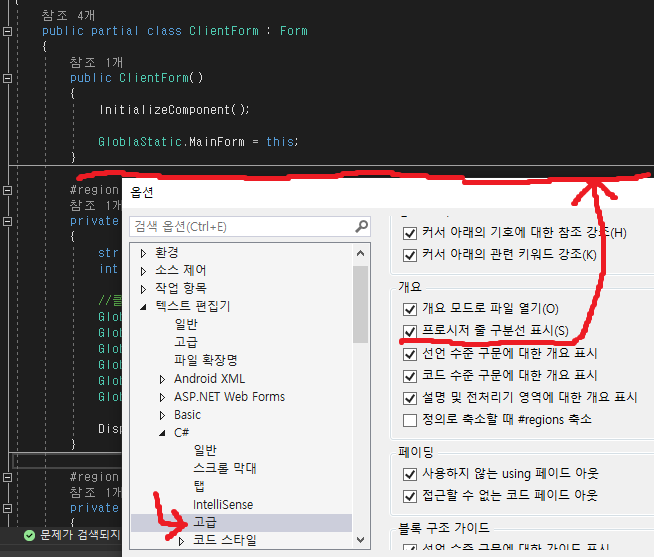Image resolution: width=654 pixels, height=557 pixels.
Task: Select IntelliSense under C#
Action: tap(223, 505)
